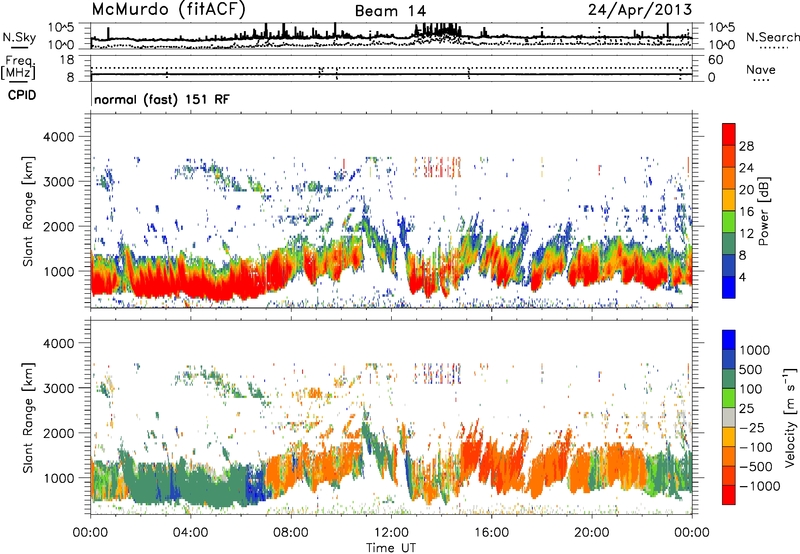Click the "McMurdo (fitACF)" plot title
Screen dimensions: 800x554
tap(168, 10)
